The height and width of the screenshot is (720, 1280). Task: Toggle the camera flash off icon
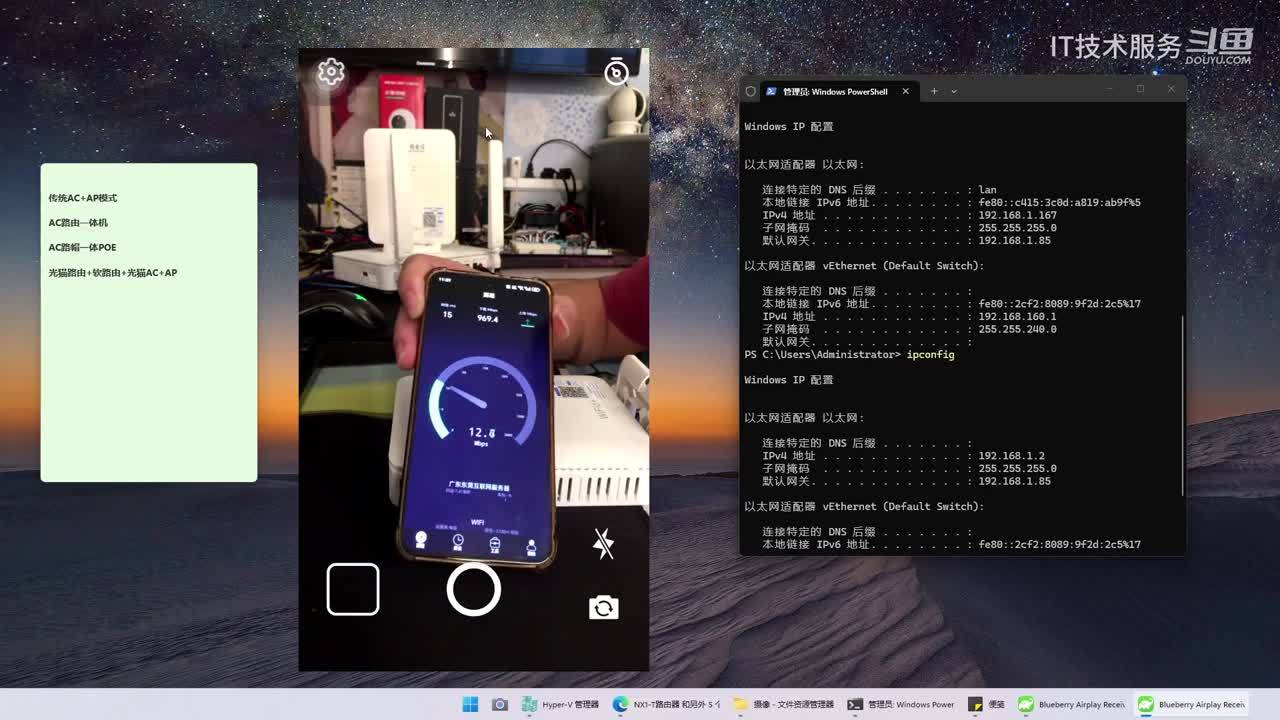pos(603,544)
